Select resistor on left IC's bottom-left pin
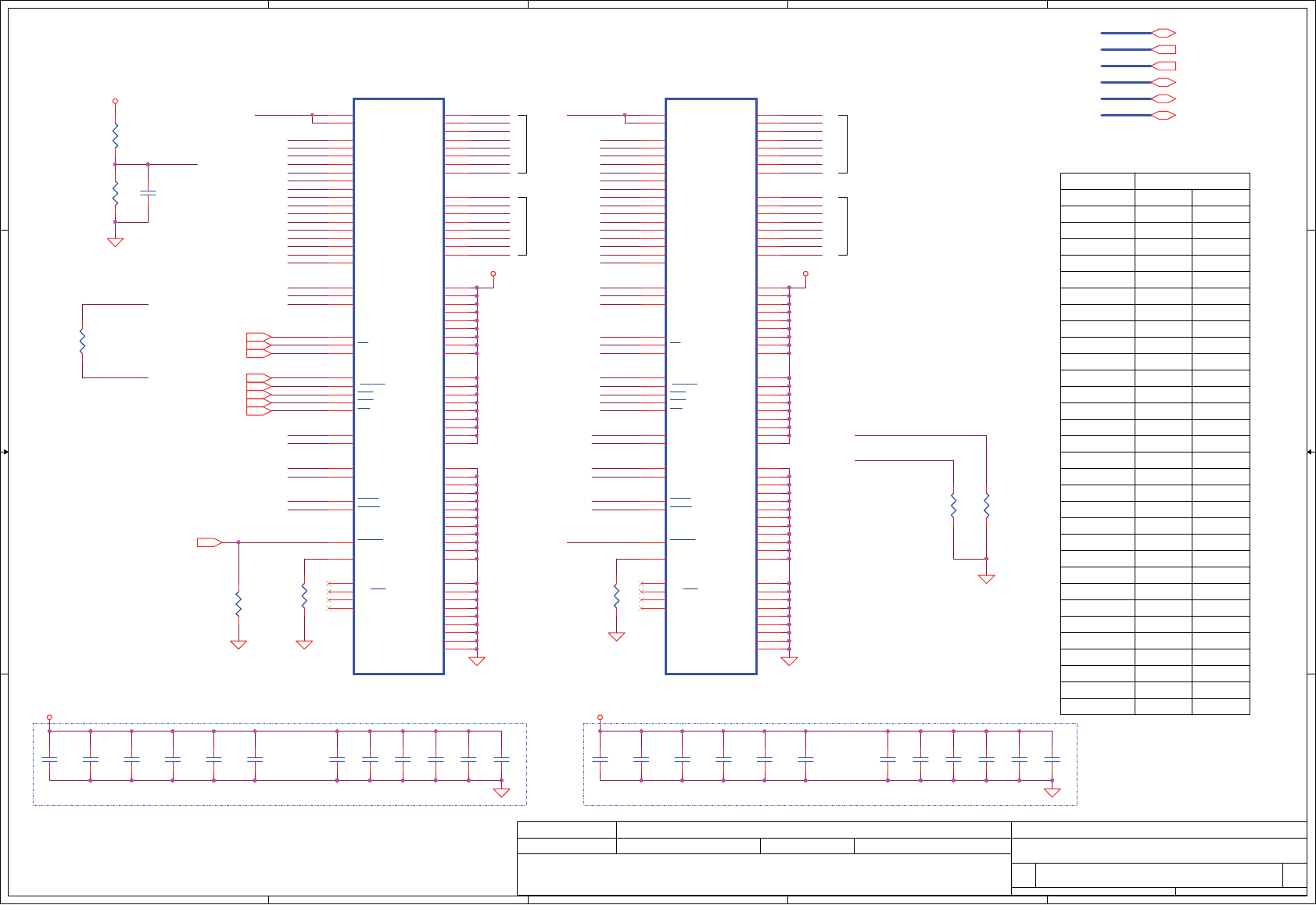1316x905 pixels. (x=304, y=596)
